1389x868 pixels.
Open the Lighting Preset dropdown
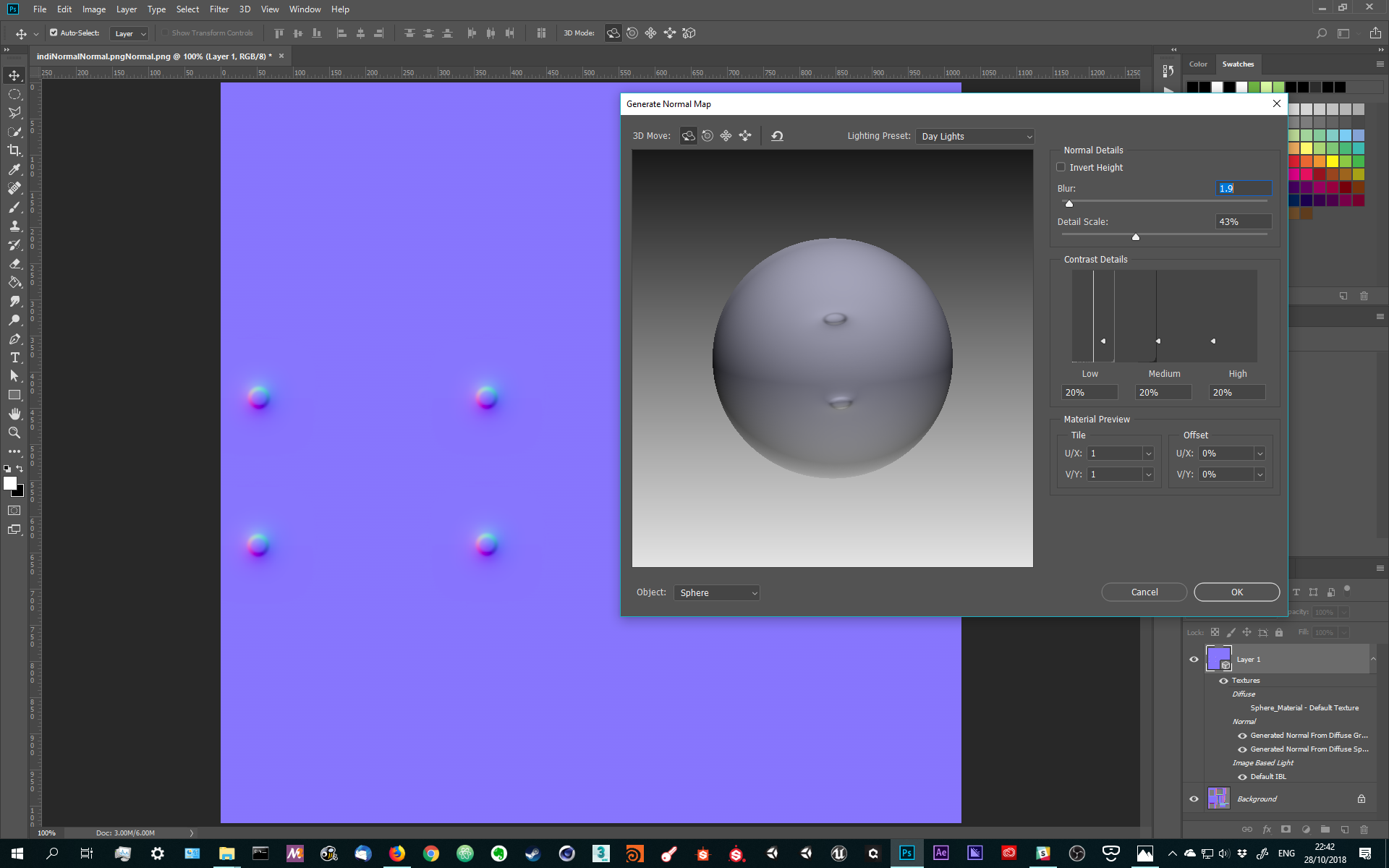[974, 136]
